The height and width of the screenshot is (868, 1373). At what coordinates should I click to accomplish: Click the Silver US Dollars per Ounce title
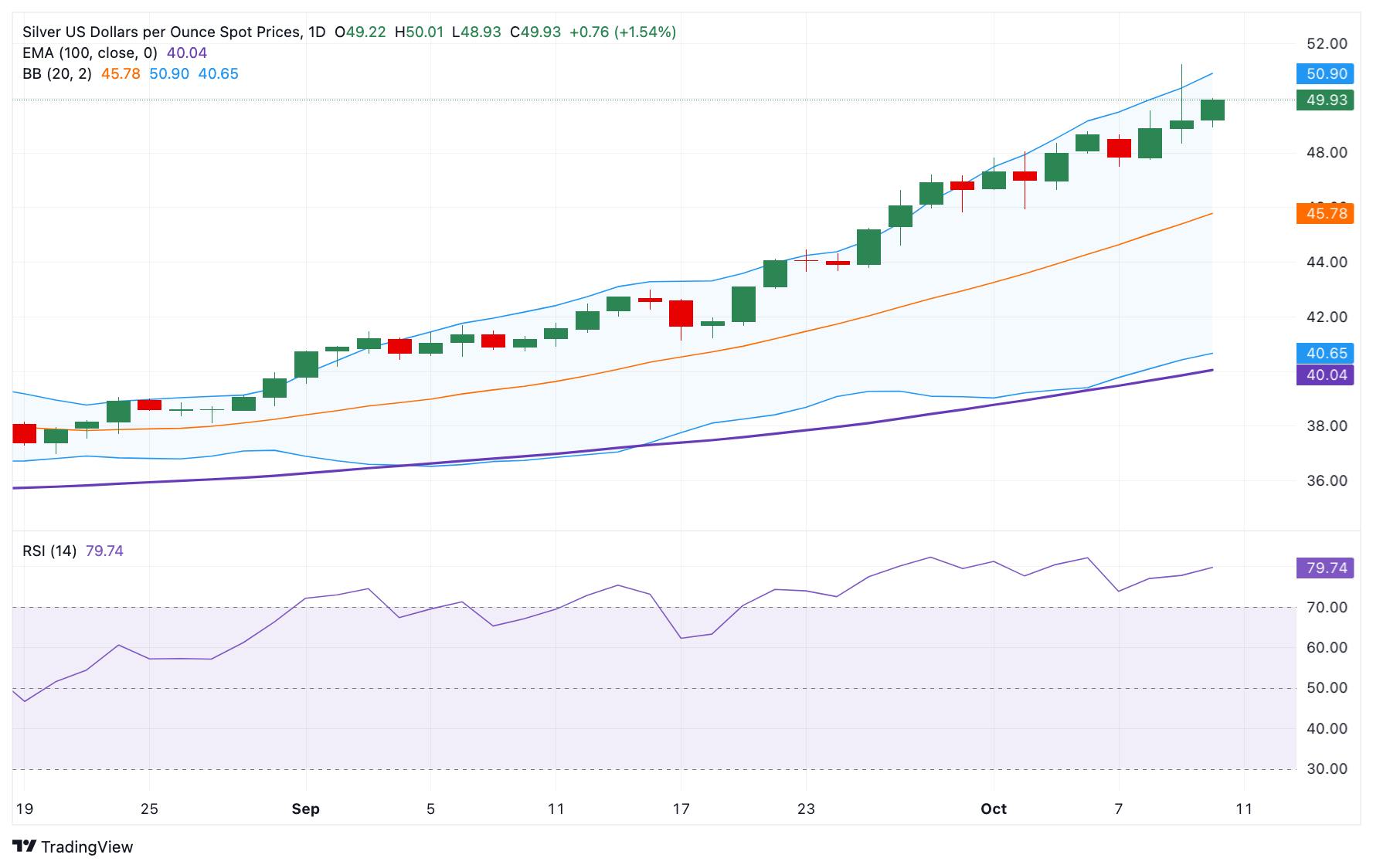point(161,32)
